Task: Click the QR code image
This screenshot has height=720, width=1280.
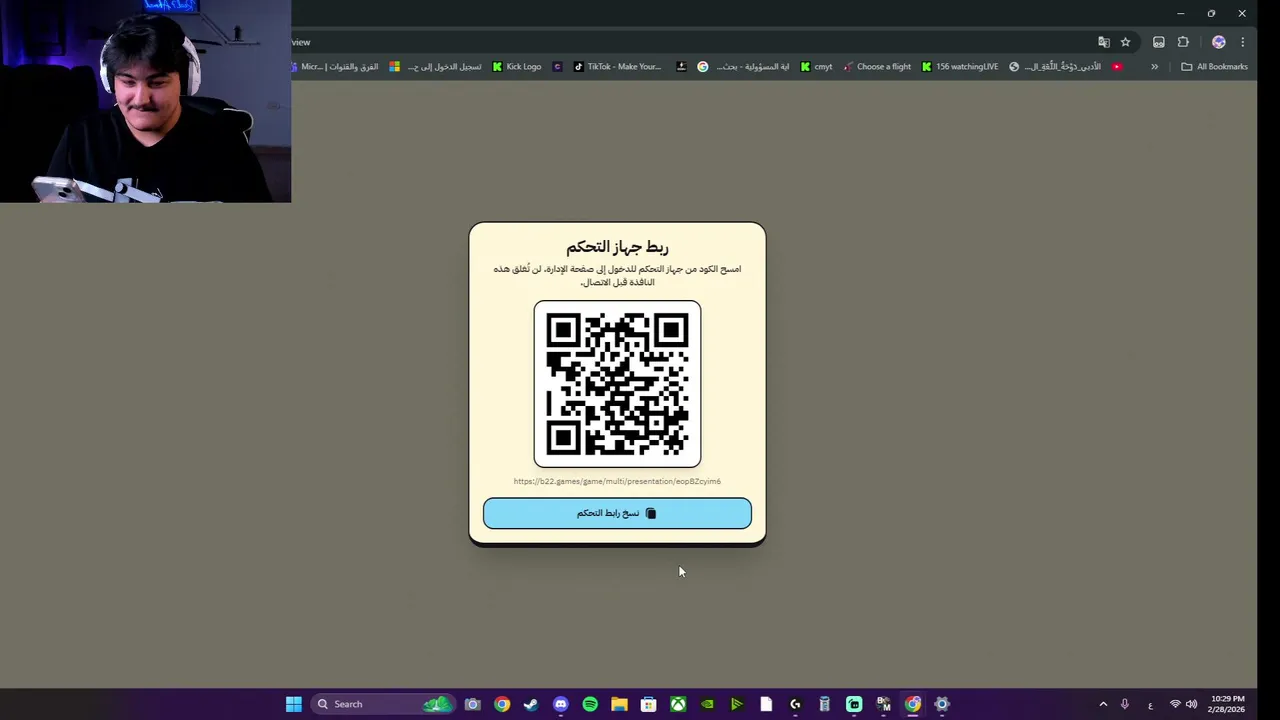Action: point(617,384)
